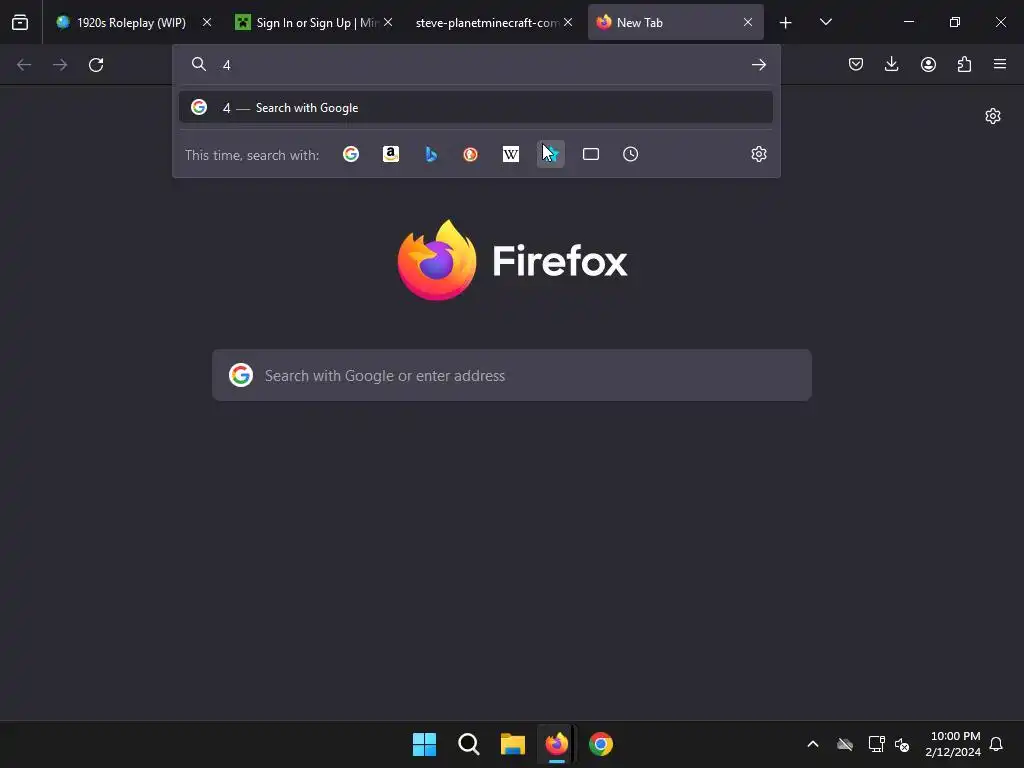Open the OneDrive tray icon
1024x768 pixels.
[845, 744]
